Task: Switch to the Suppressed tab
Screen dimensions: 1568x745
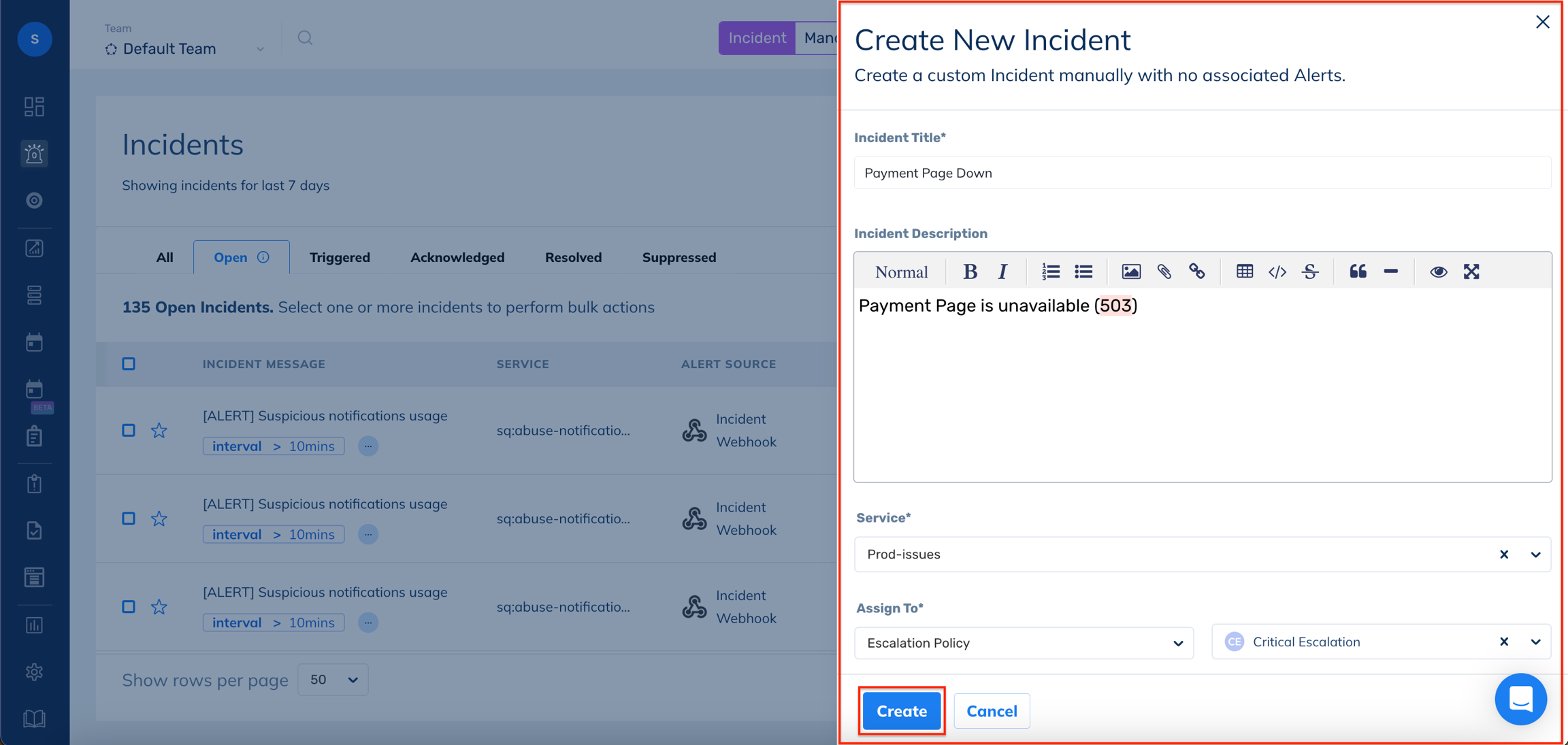Action: click(679, 257)
